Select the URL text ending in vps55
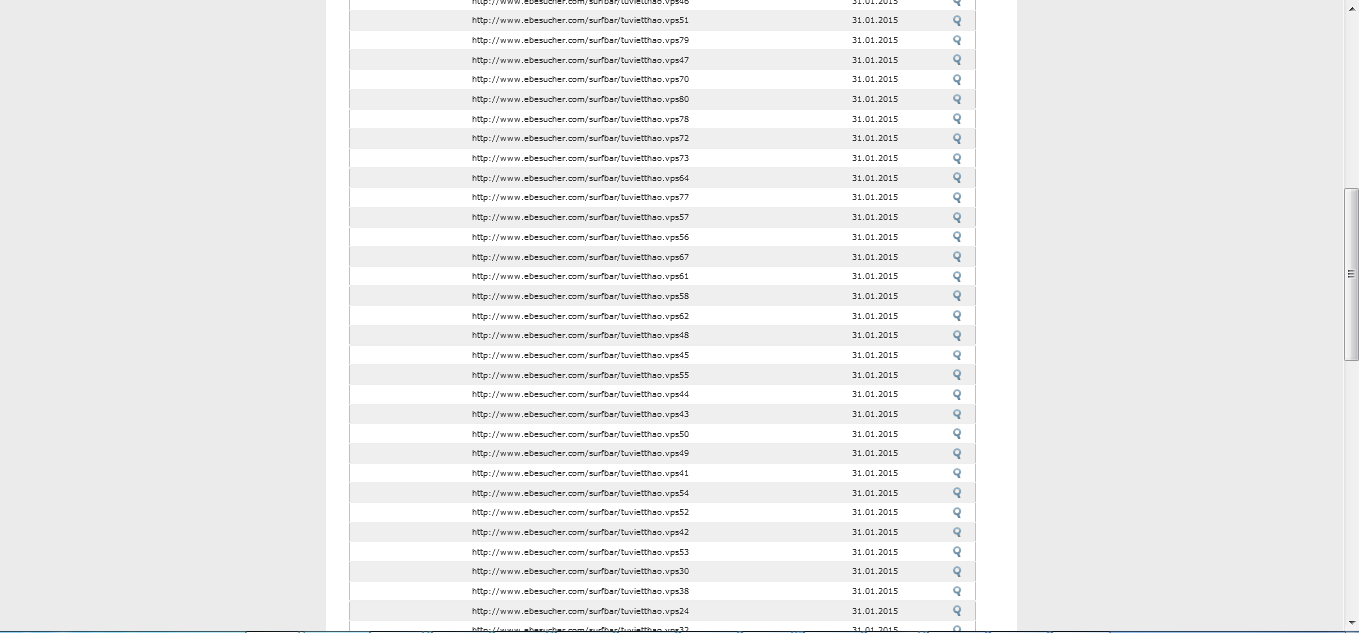 (x=580, y=375)
